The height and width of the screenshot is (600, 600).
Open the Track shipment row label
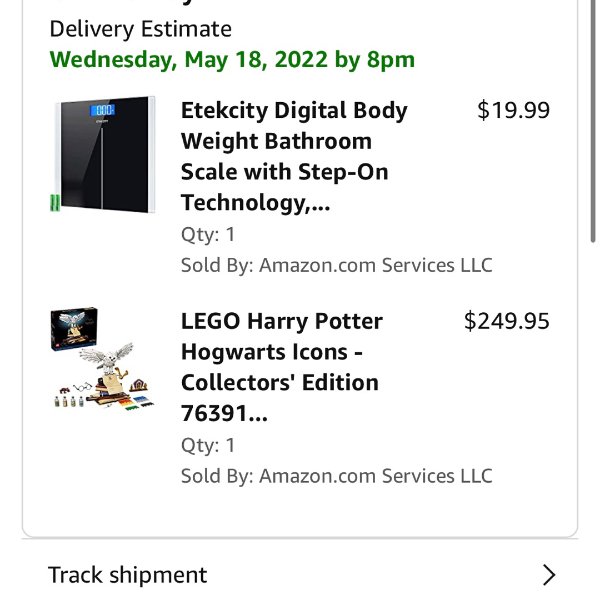tap(127, 575)
